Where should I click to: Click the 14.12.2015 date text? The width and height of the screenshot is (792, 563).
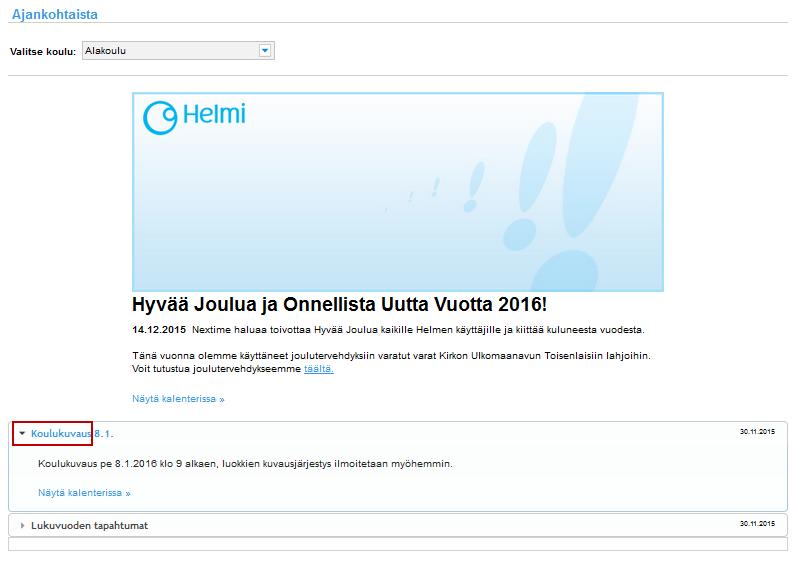[x=159, y=330]
